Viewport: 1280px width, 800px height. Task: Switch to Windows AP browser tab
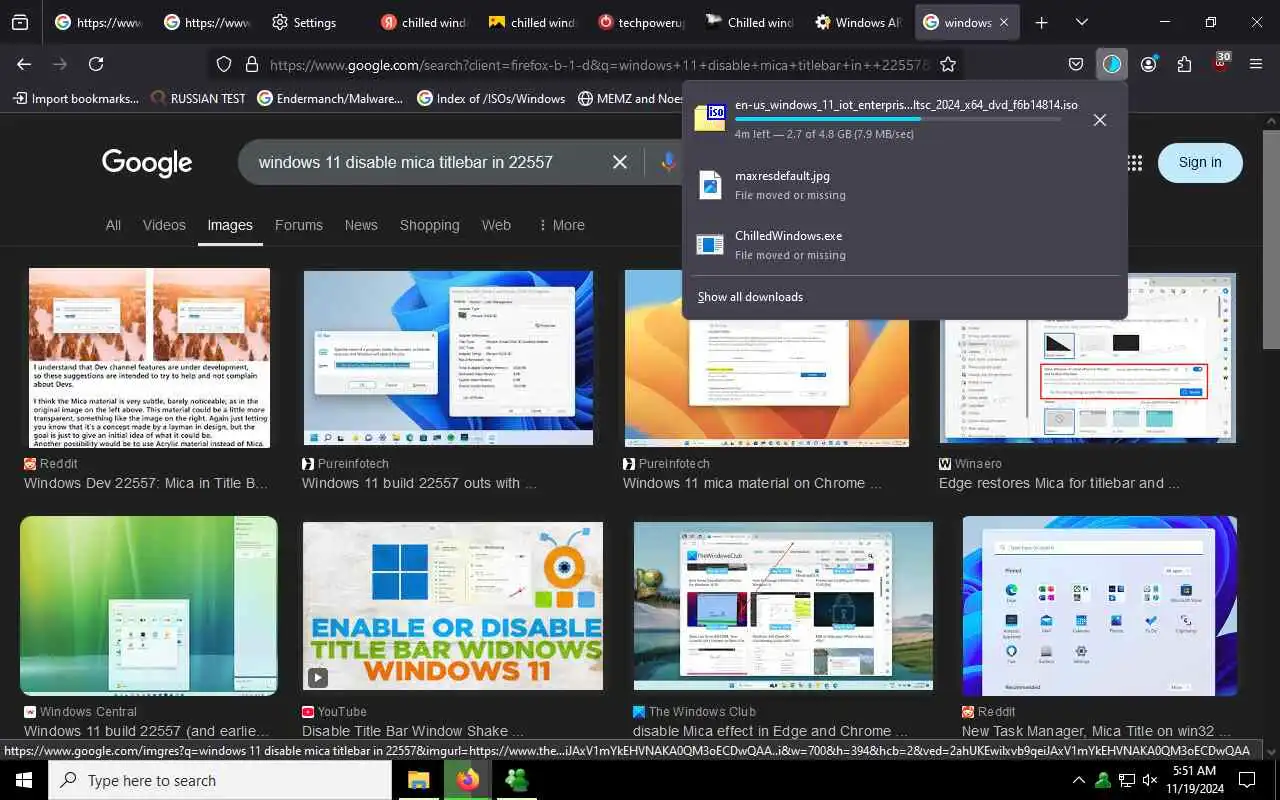[858, 22]
